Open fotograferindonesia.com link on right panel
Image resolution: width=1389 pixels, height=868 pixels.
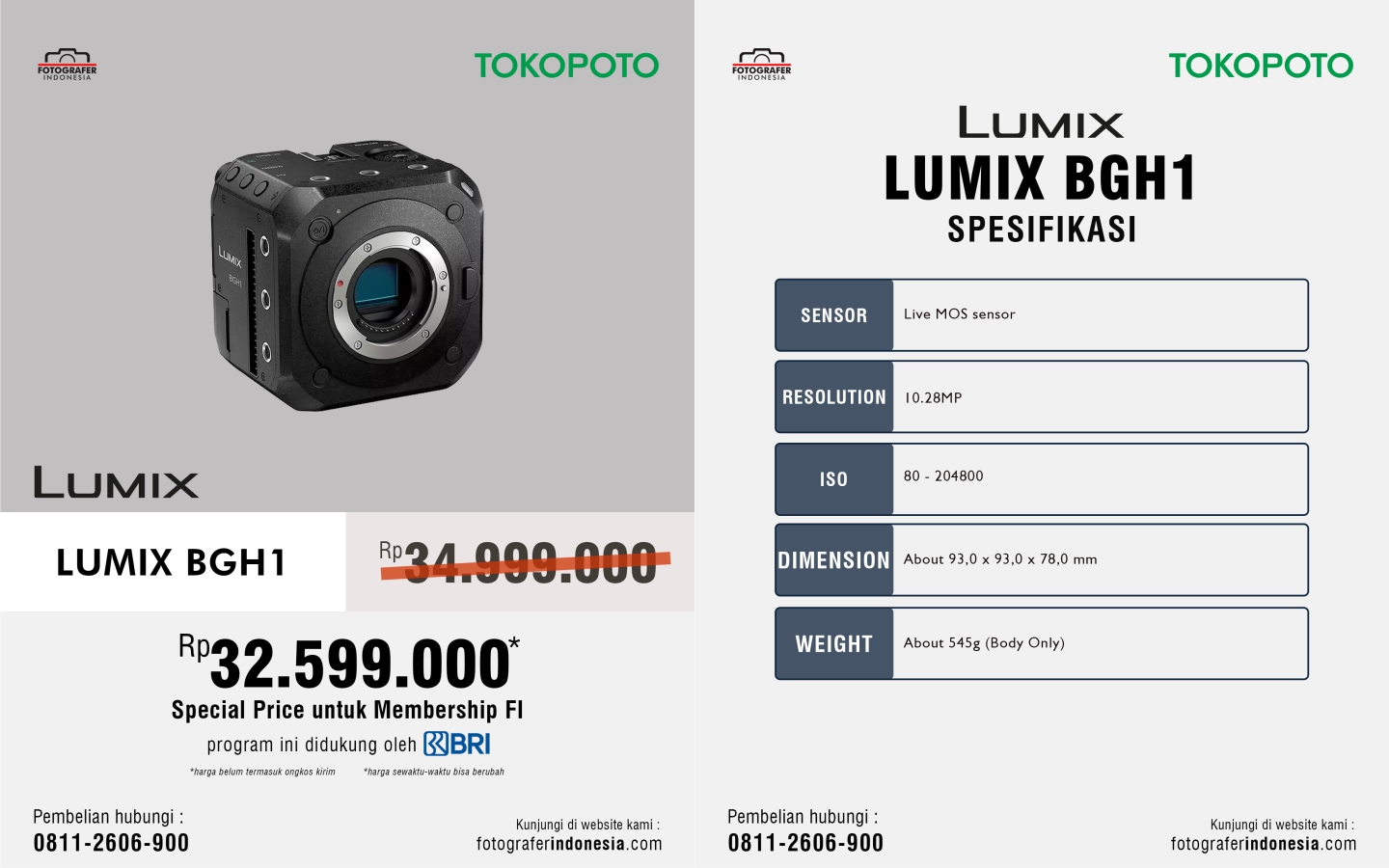pos(1264,844)
